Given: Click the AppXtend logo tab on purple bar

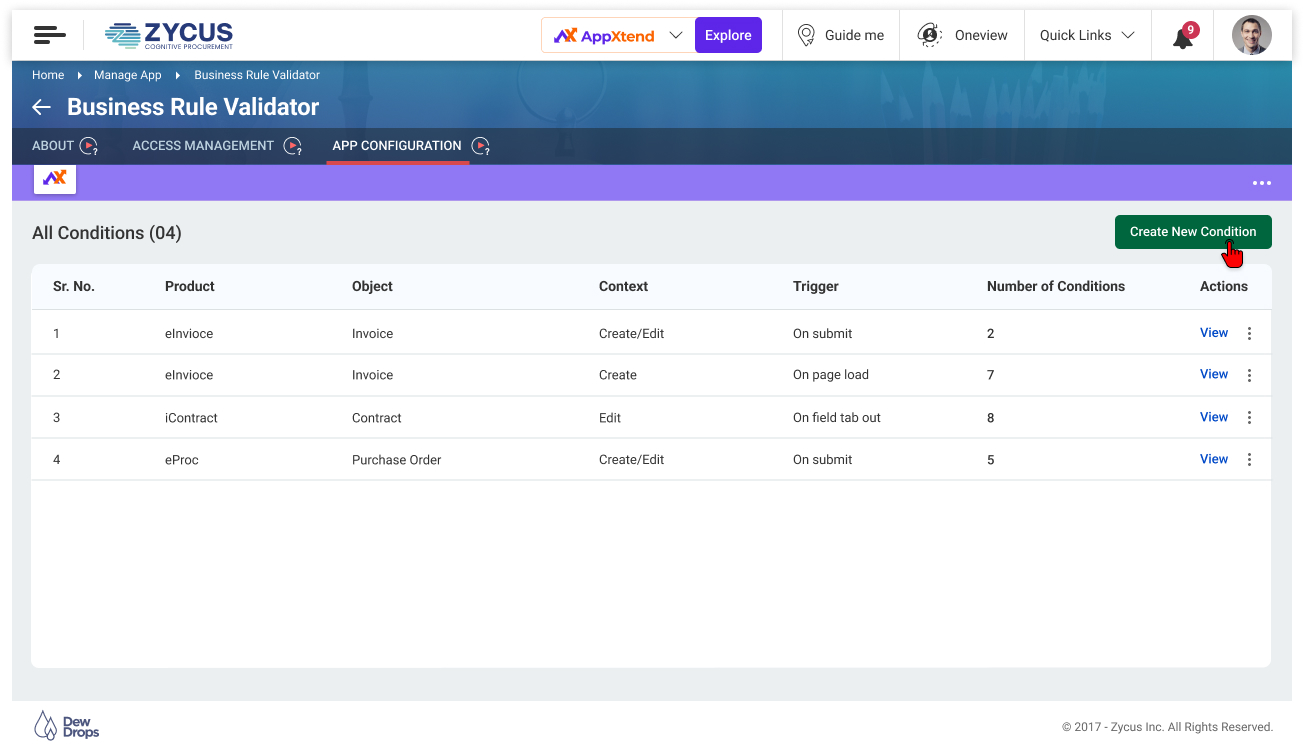Looking at the screenshot, I should pos(55,178).
